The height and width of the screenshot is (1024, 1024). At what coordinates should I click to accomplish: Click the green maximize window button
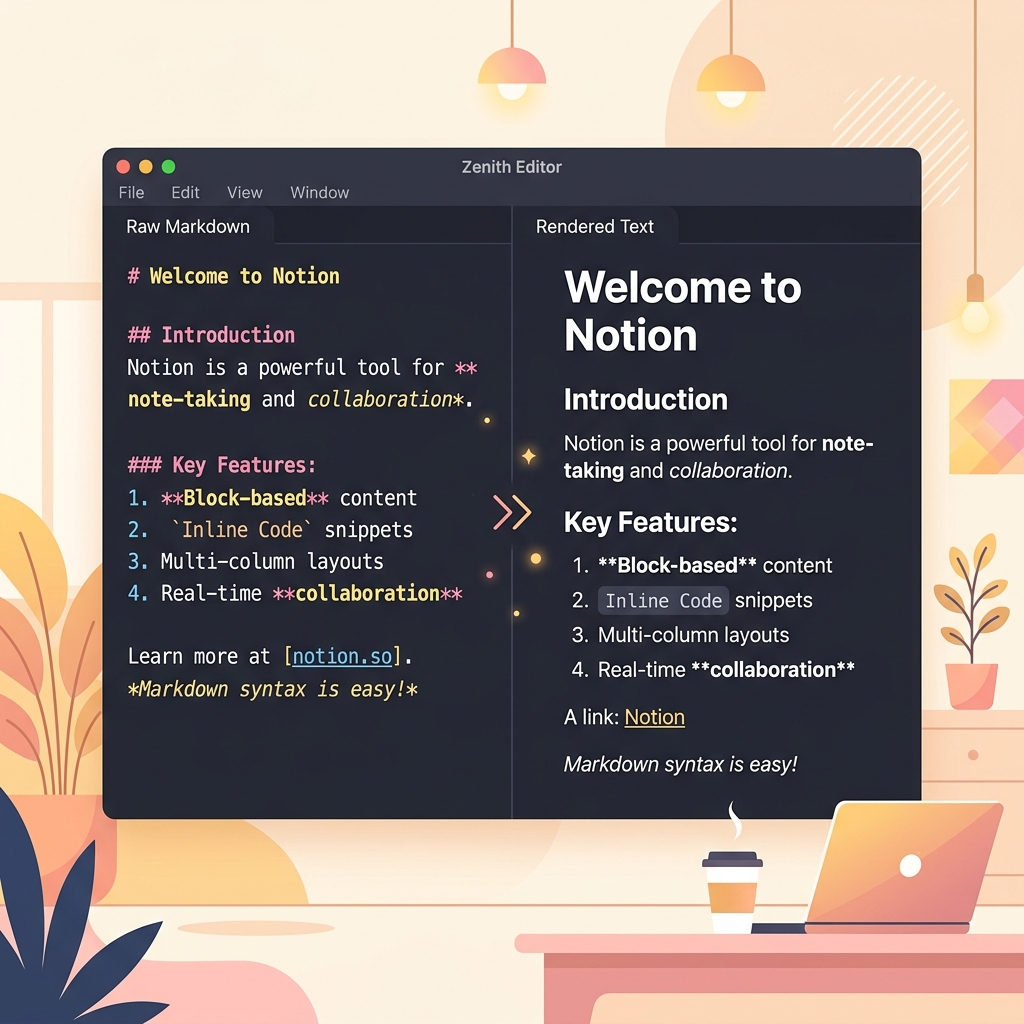[168, 167]
